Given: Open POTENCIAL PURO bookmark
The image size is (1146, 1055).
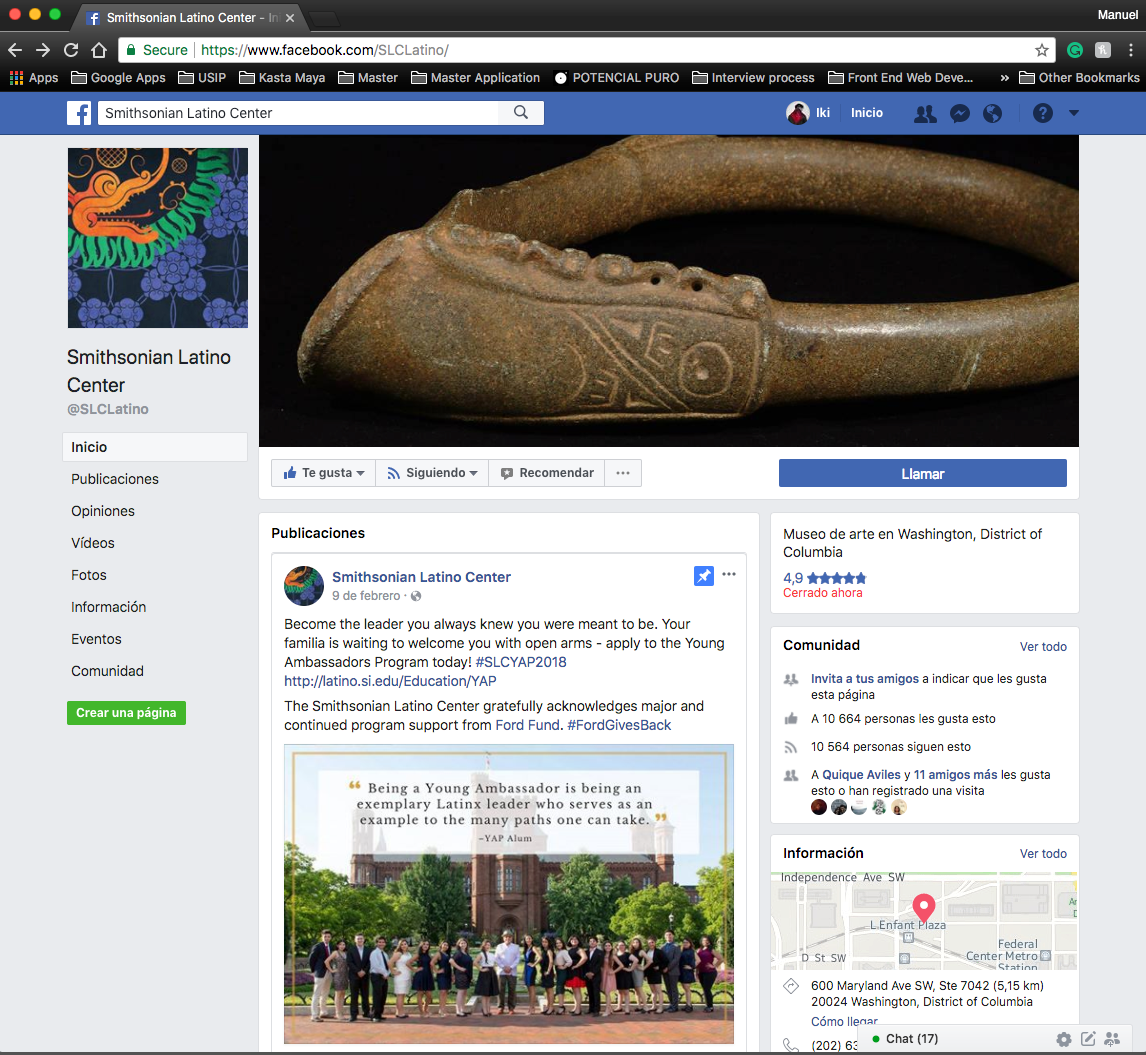Looking at the screenshot, I should (617, 77).
